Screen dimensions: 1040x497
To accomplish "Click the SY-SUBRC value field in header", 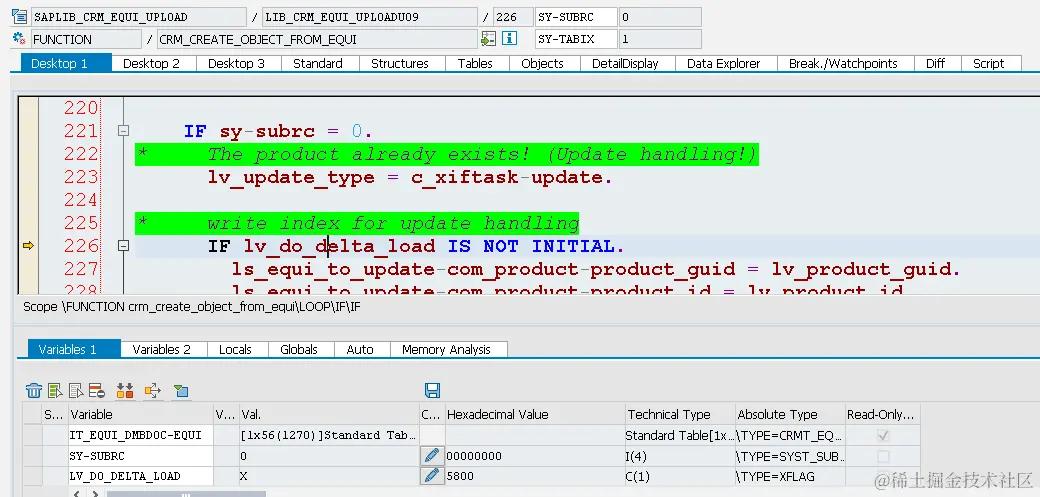I will 659,17.
